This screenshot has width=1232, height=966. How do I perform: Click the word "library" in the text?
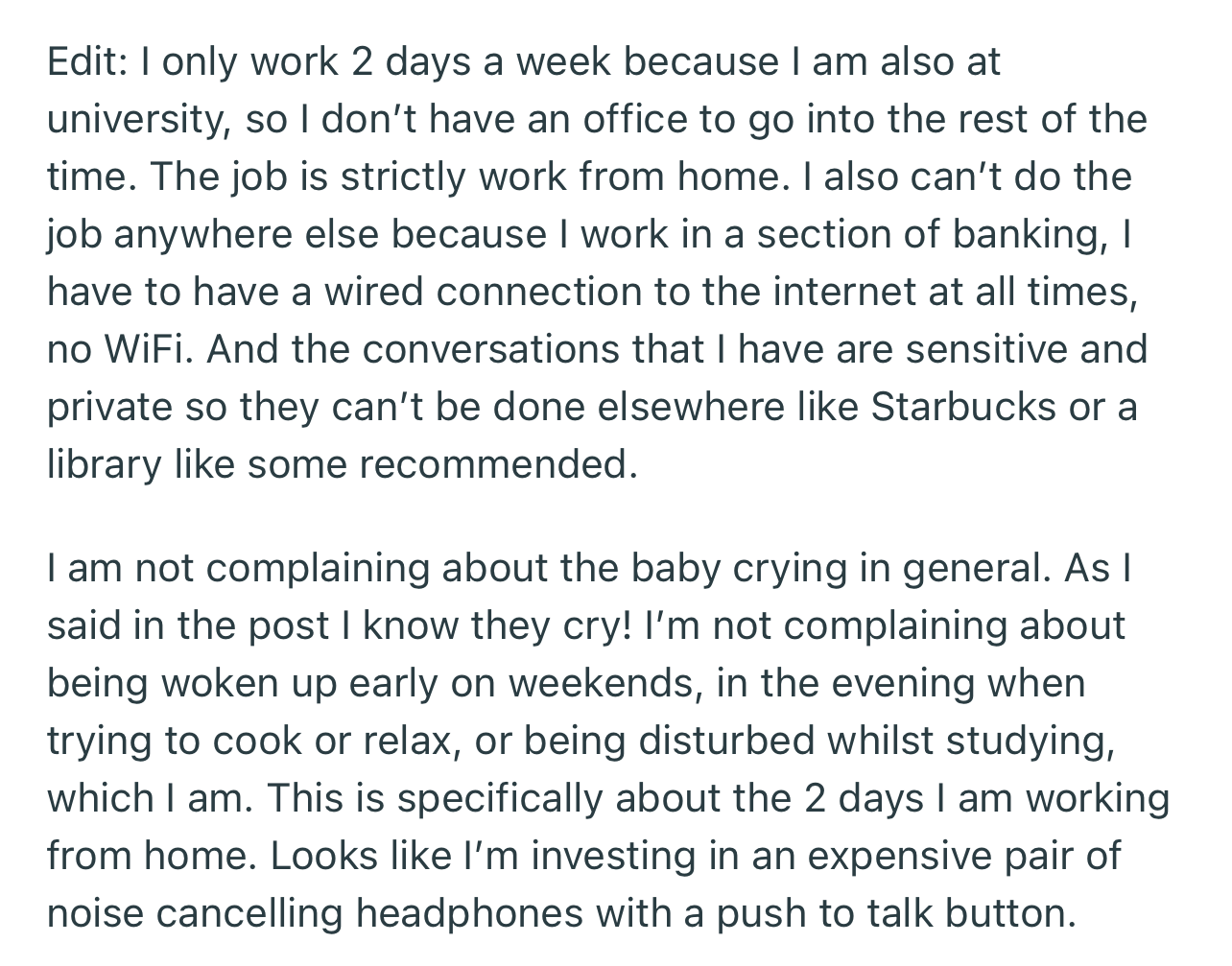point(104,465)
